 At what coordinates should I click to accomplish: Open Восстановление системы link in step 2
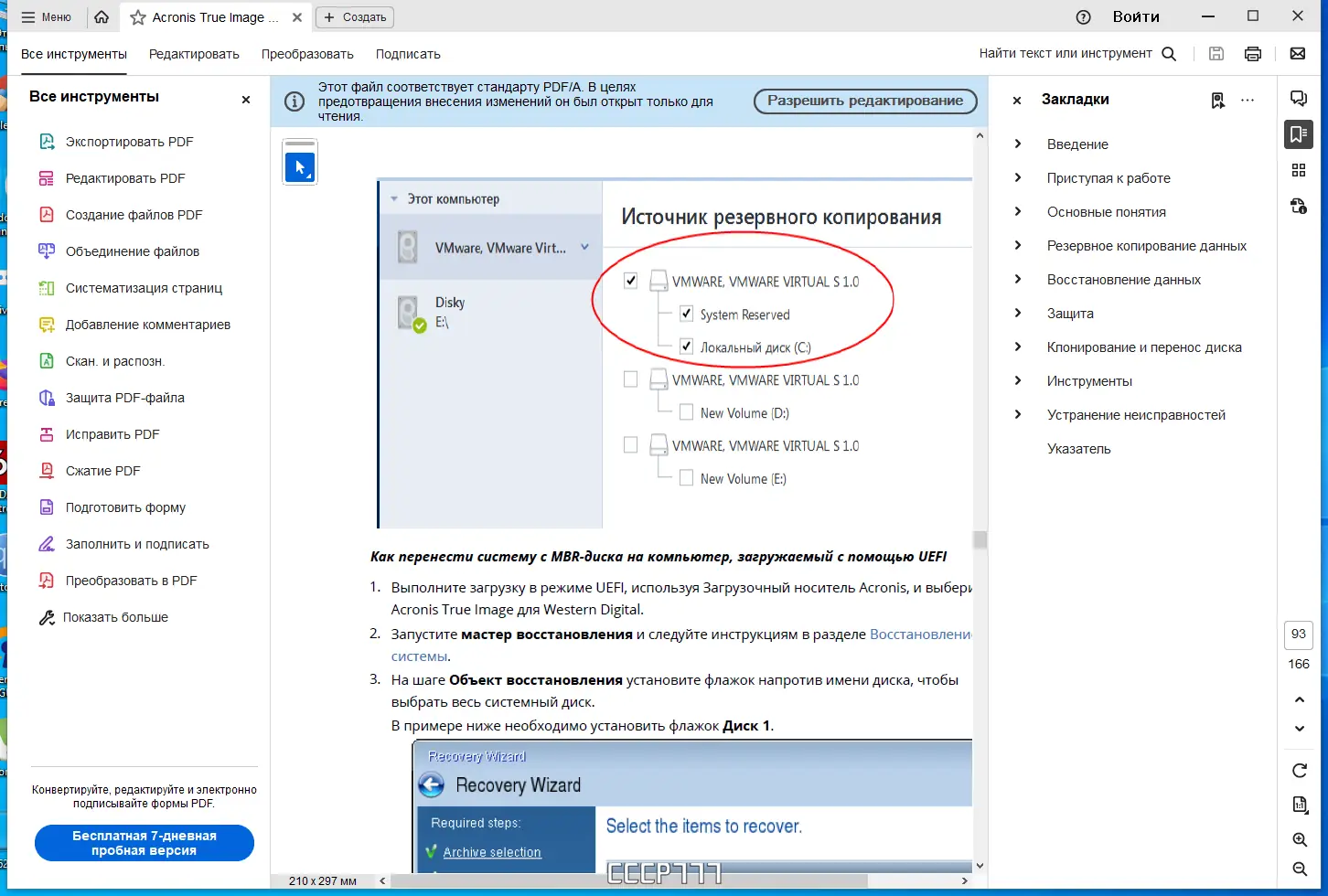[921, 634]
